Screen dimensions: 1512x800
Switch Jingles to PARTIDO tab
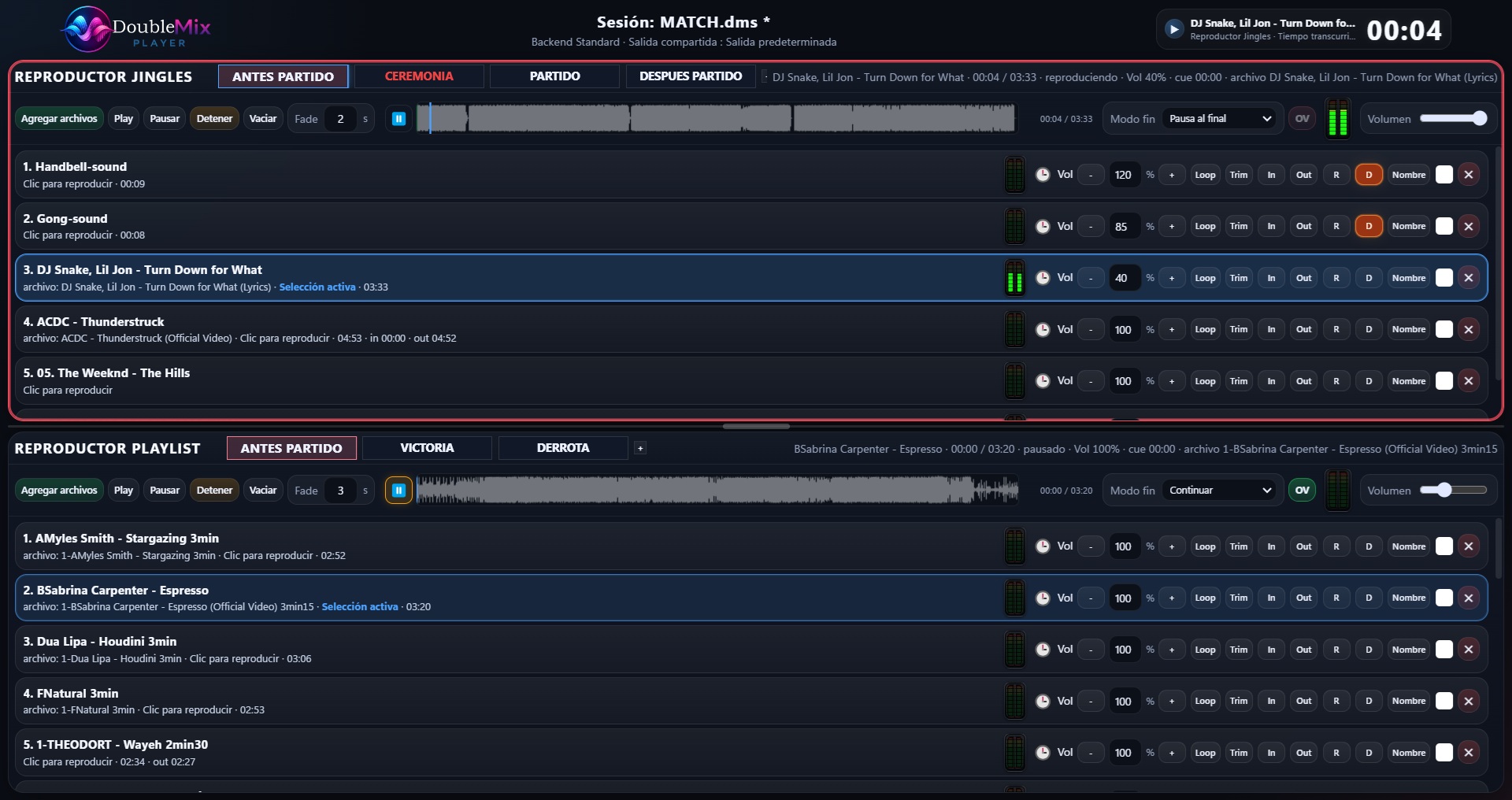point(554,76)
